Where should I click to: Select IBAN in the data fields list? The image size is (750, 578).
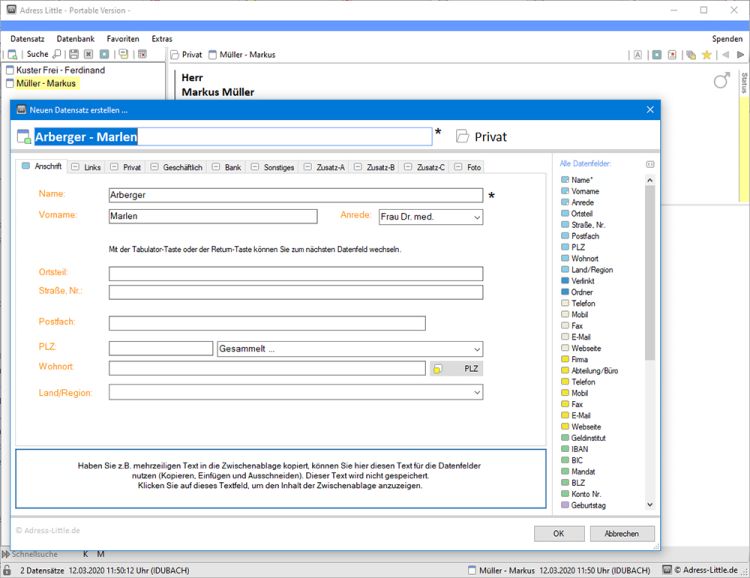pos(582,449)
